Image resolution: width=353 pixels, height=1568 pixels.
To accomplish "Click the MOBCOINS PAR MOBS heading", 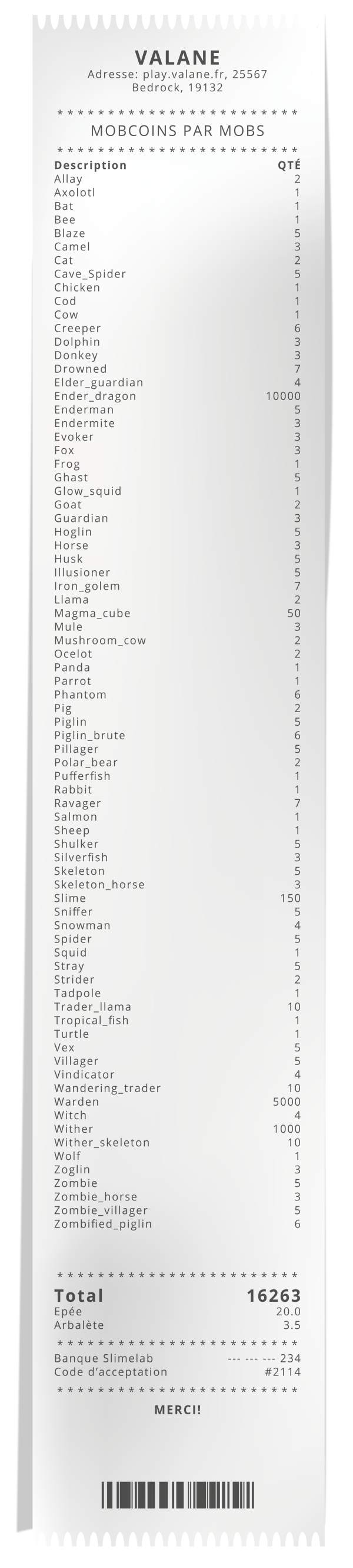I will tap(178, 131).
